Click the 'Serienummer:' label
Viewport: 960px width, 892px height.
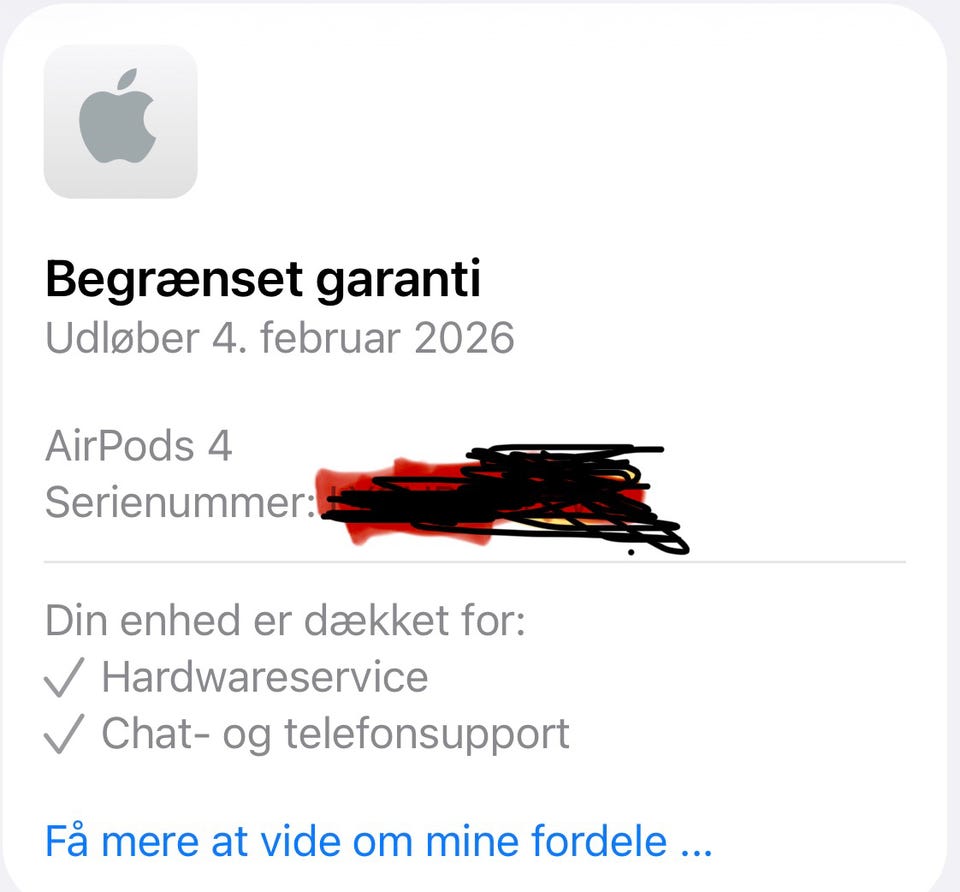pyautogui.click(x=180, y=502)
